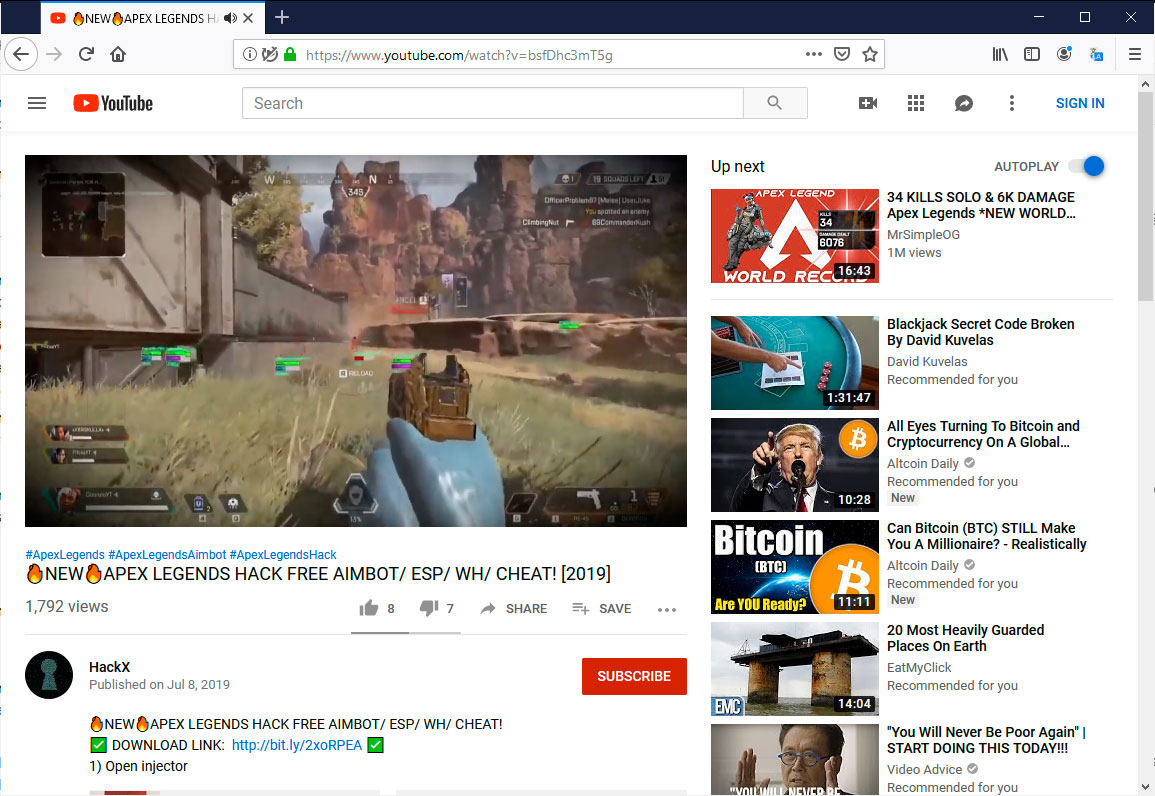Toggle the AUTOPLAY switch off
This screenshot has height=796, width=1155.
tap(1087, 166)
